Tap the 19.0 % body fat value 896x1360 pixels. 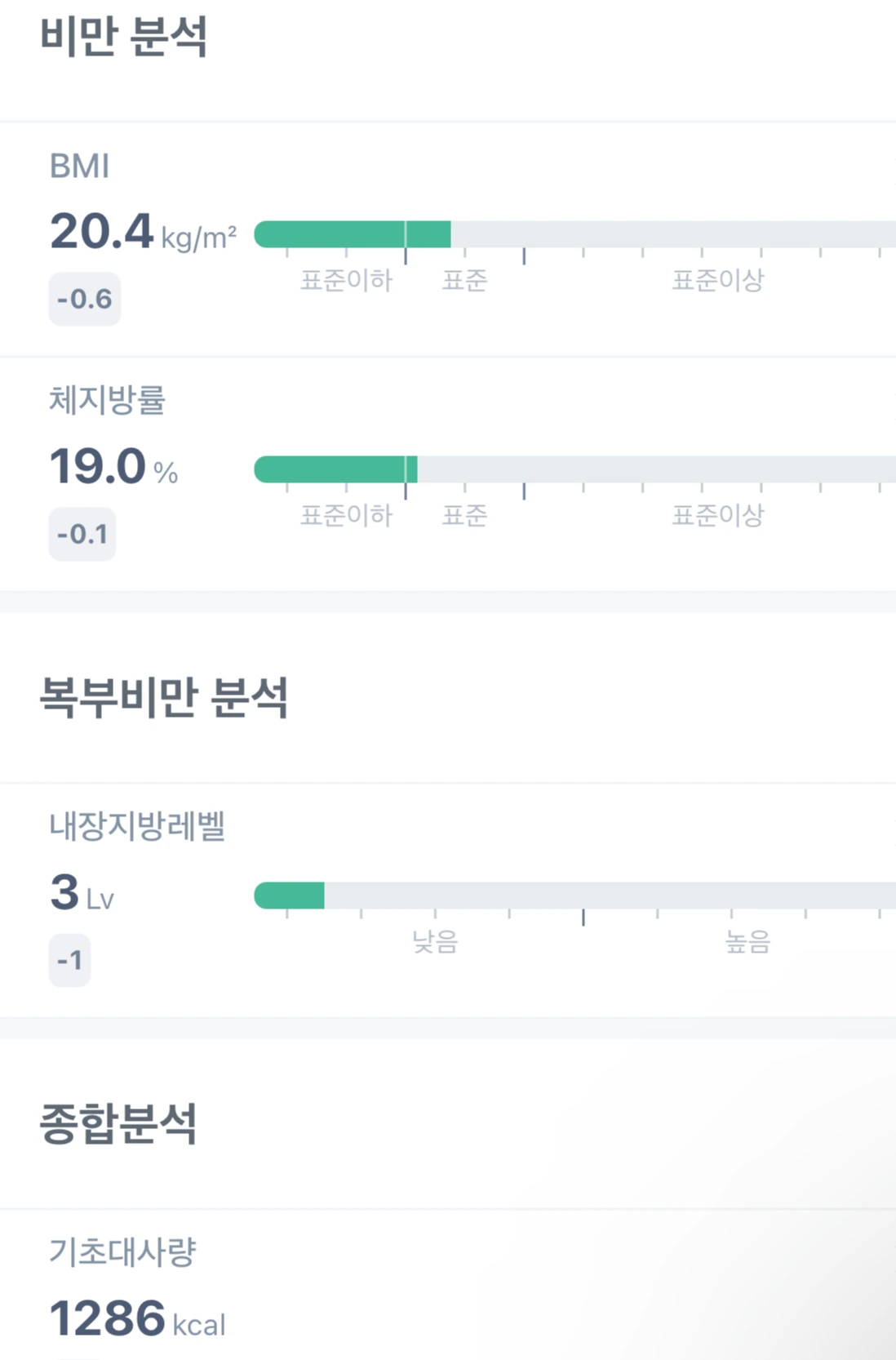(x=113, y=466)
